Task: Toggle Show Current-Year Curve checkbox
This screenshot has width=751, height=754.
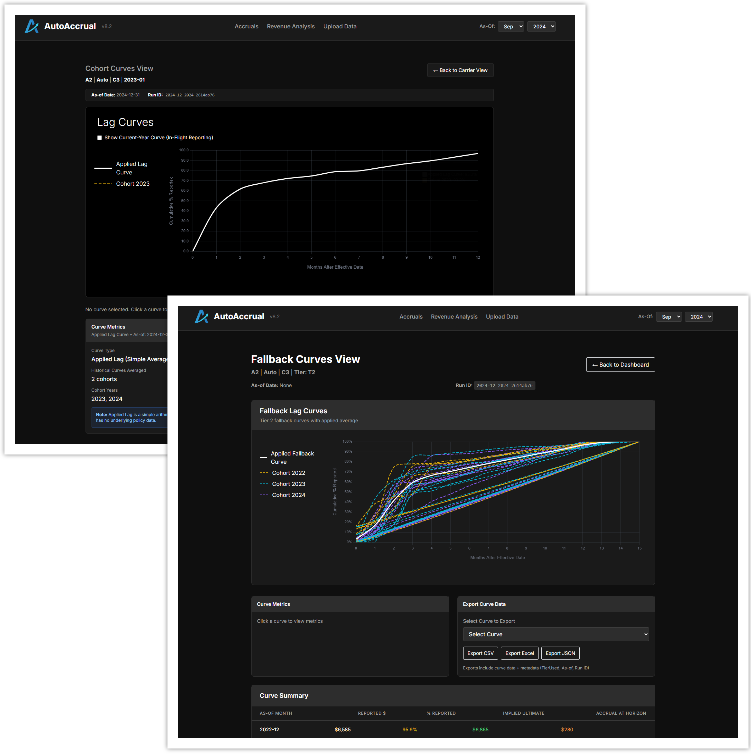Action: [x=99, y=137]
